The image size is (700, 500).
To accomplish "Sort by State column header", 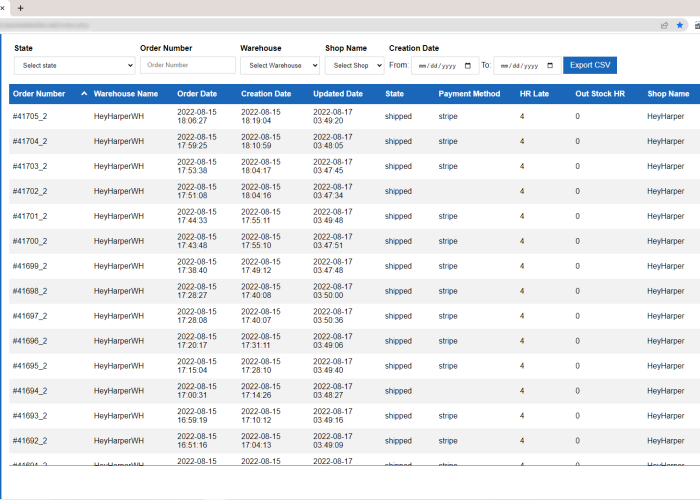I will point(395,94).
